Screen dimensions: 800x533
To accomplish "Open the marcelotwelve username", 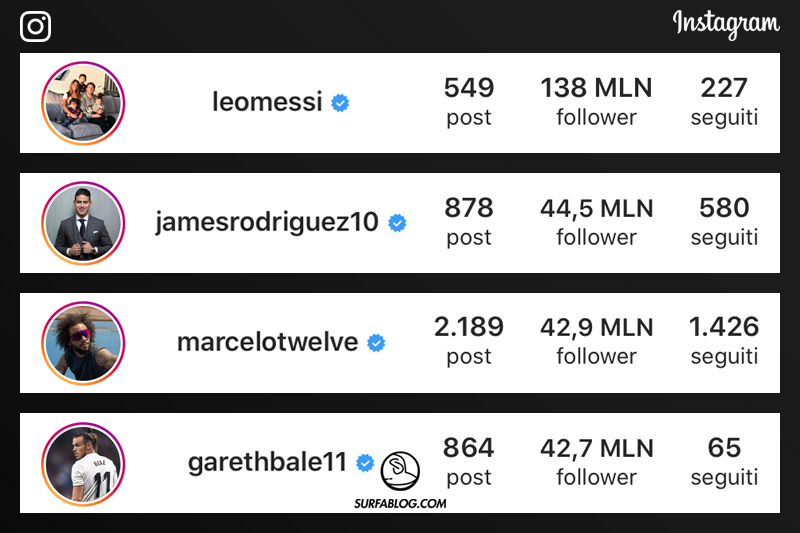I will tap(267, 342).
